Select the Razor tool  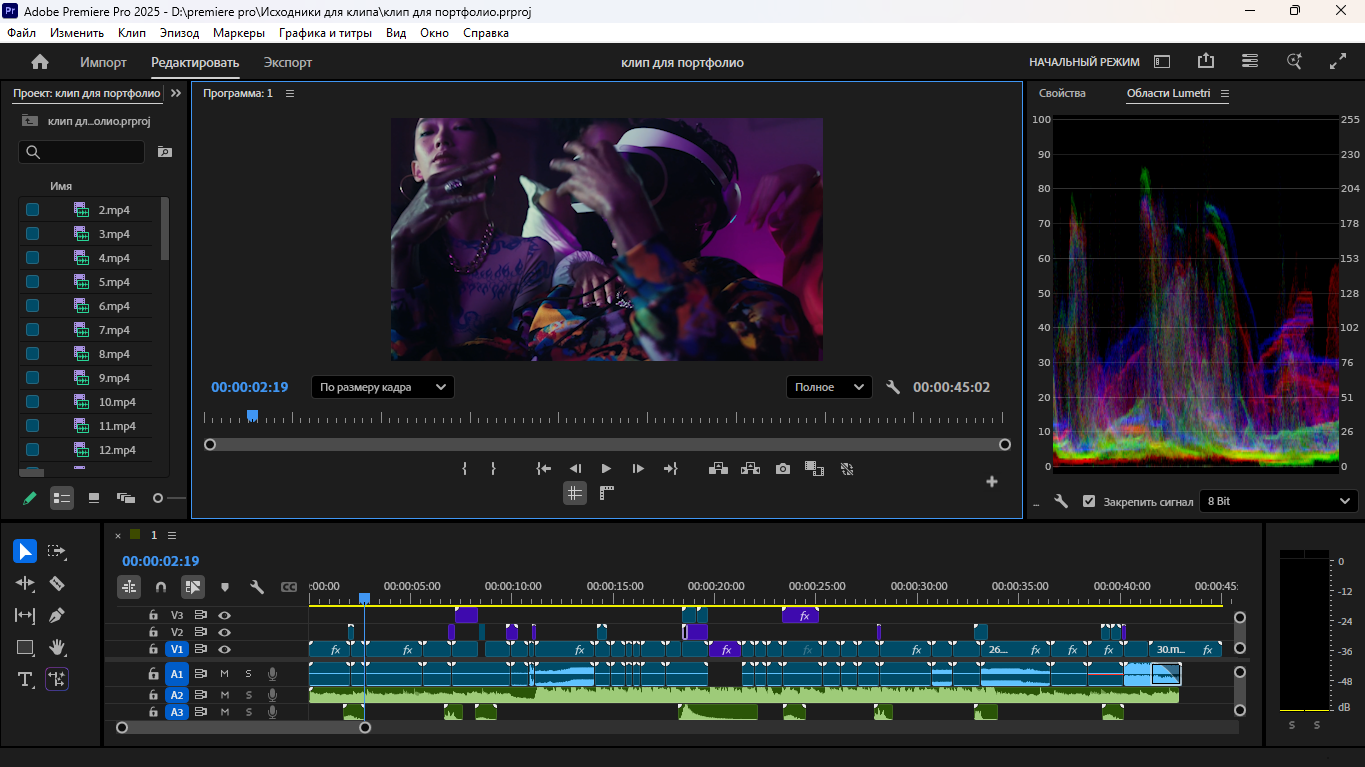click(x=57, y=583)
